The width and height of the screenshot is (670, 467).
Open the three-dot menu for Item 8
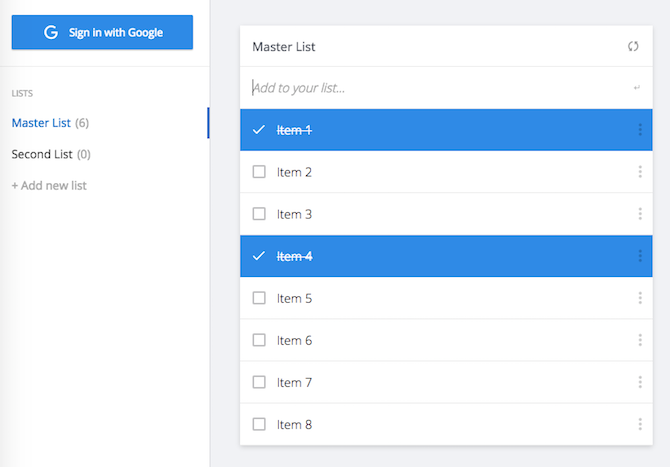640,424
